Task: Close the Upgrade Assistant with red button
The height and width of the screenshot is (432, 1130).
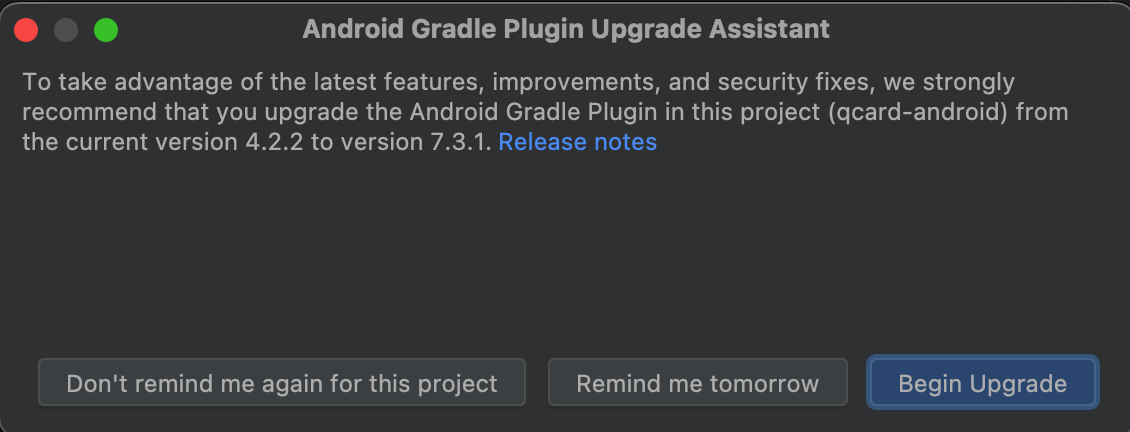Action: pos(27,30)
